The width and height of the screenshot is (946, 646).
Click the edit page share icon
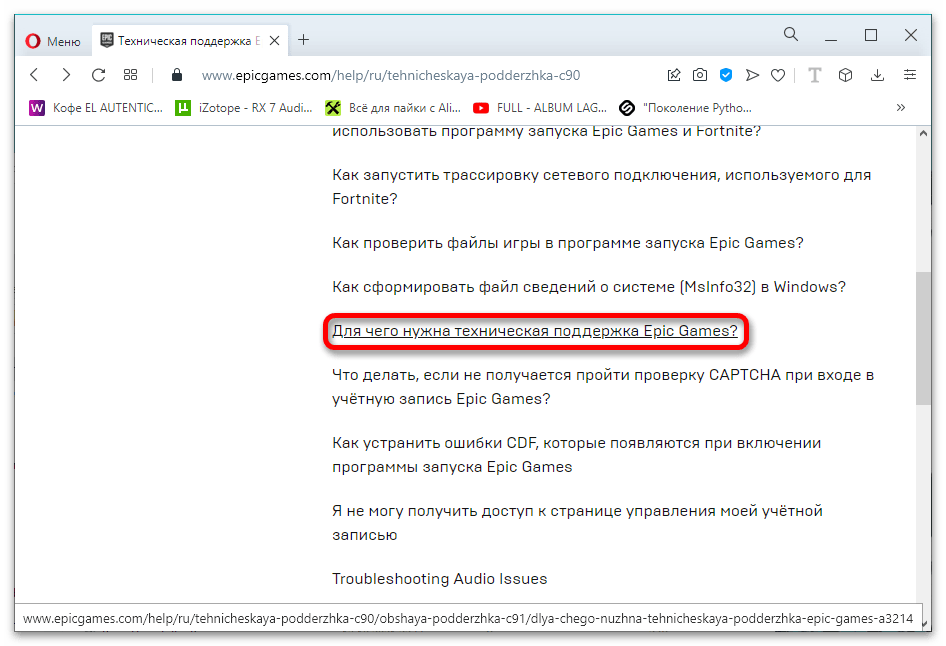pos(674,75)
